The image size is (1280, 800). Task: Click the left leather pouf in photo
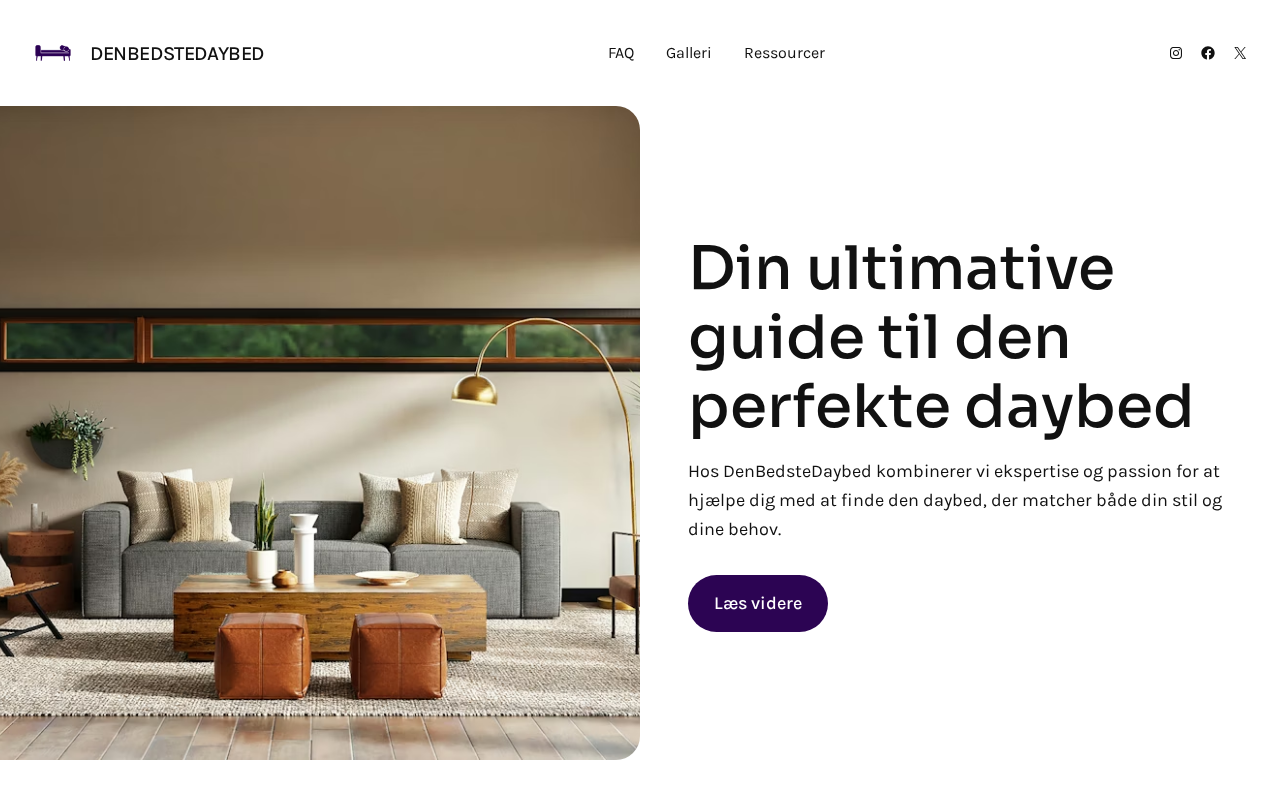point(262,656)
